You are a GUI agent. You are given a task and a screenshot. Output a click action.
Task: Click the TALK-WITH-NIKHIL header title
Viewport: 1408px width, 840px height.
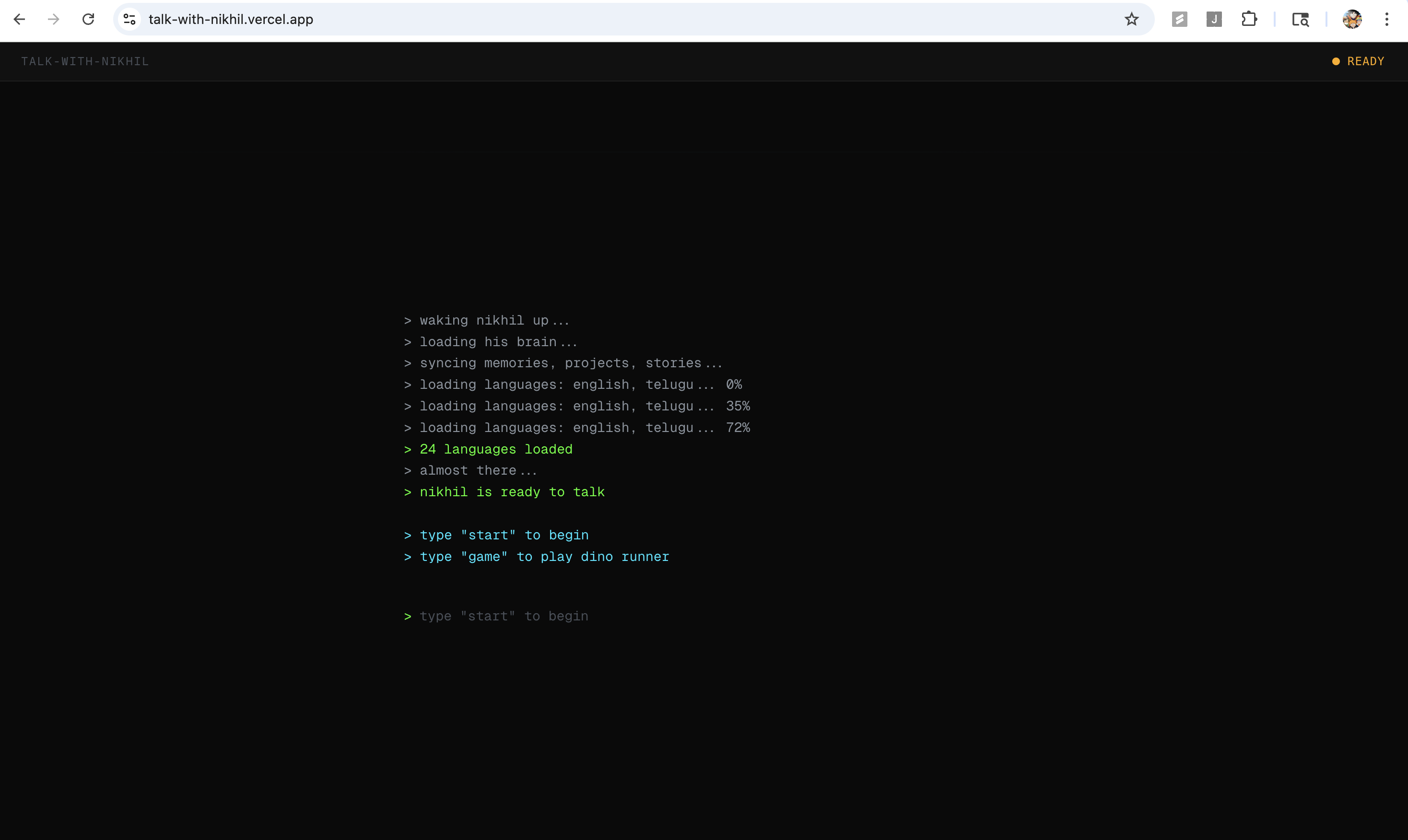click(85, 61)
